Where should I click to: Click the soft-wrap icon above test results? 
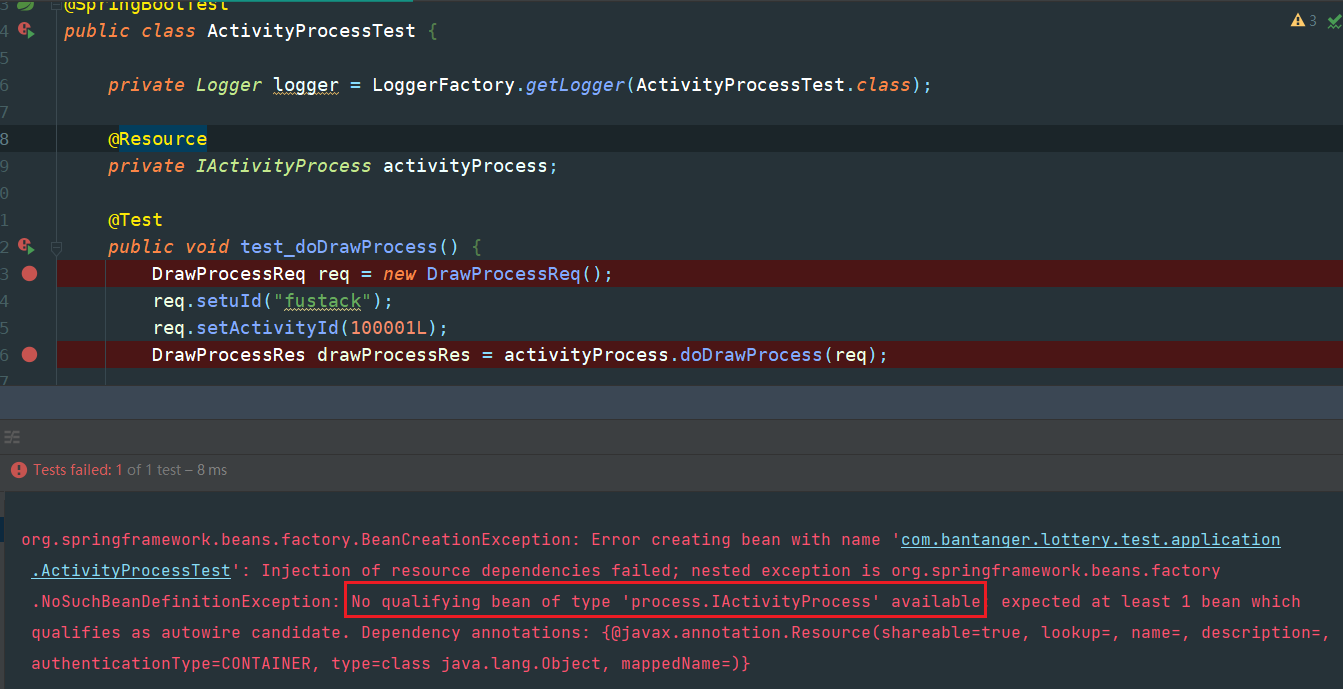[x=12, y=437]
